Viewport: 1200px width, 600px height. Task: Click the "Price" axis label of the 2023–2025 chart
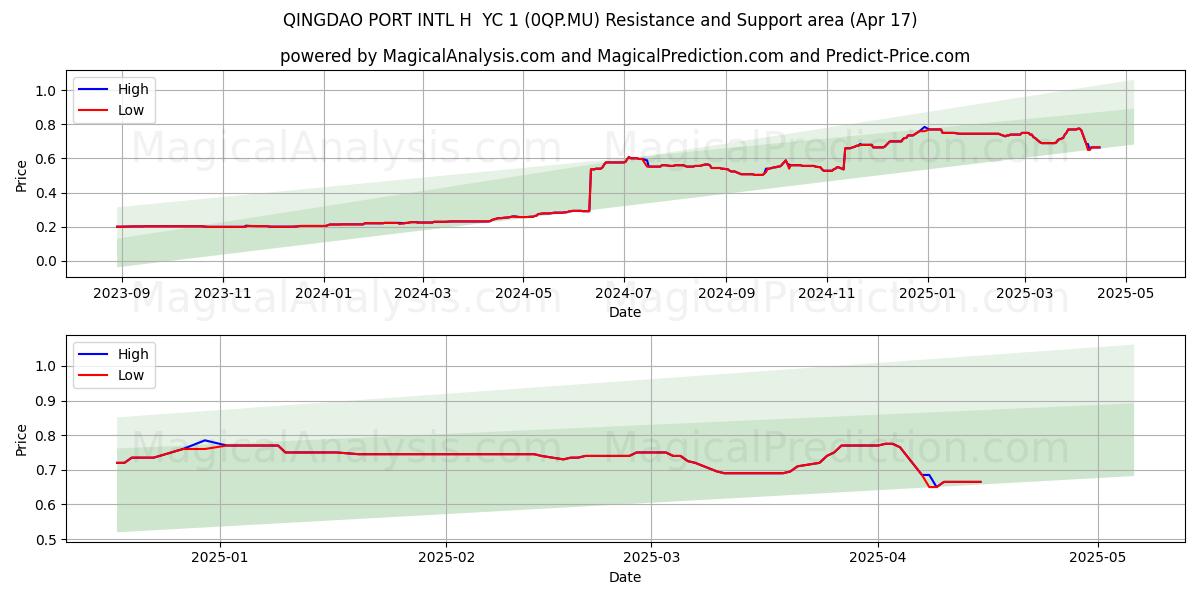tap(22, 174)
